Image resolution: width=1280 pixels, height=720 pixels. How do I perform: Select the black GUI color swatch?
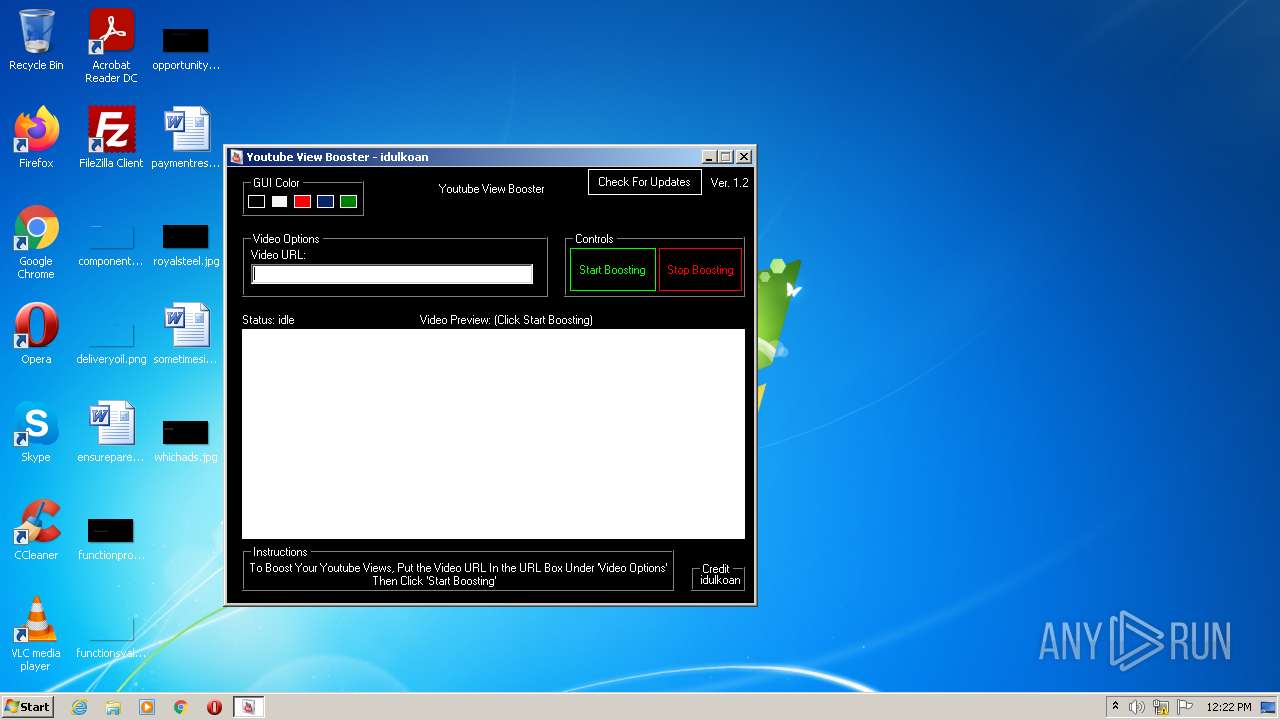point(257,202)
